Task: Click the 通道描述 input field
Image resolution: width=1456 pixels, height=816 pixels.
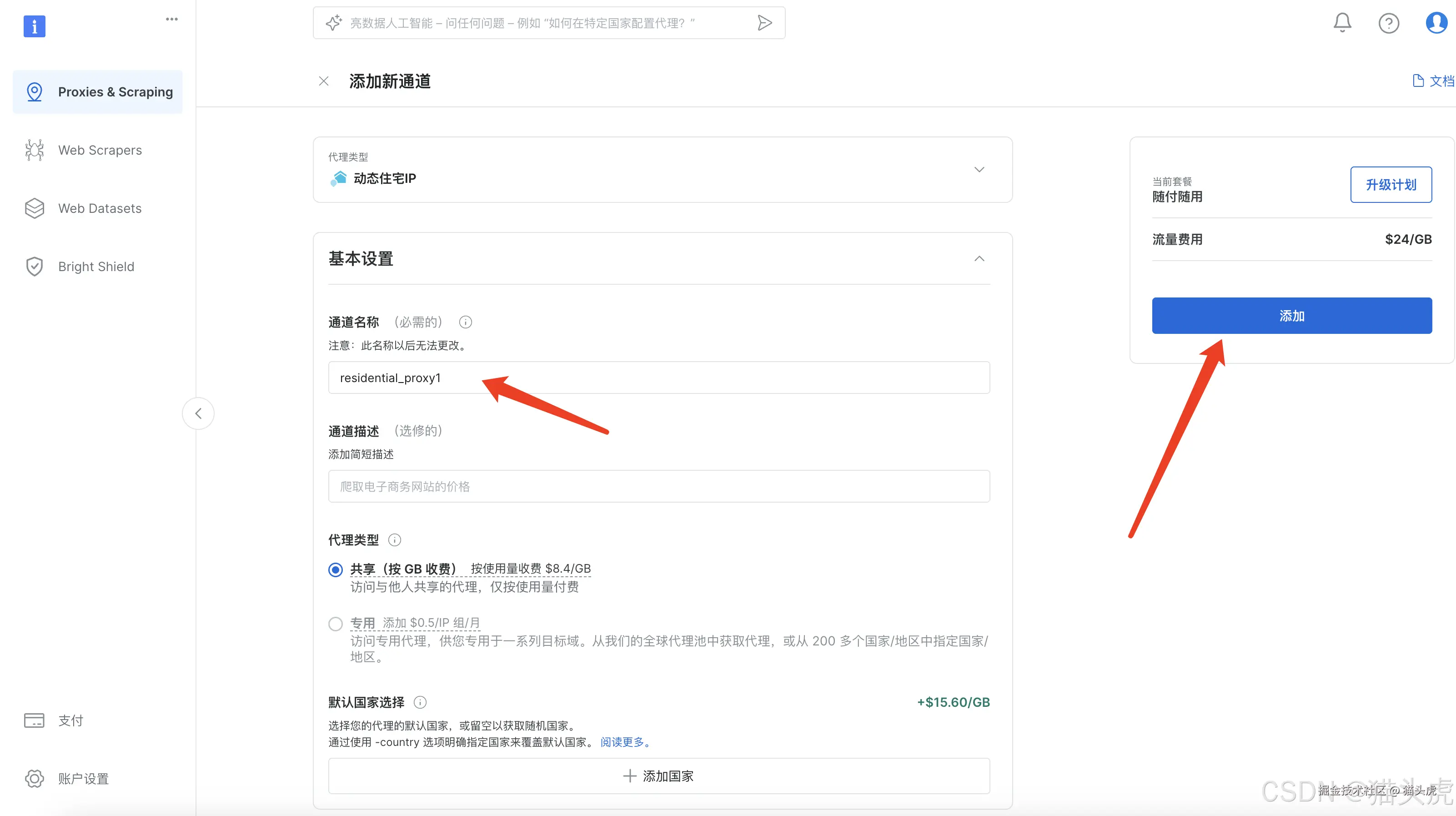Action: (x=658, y=486)
